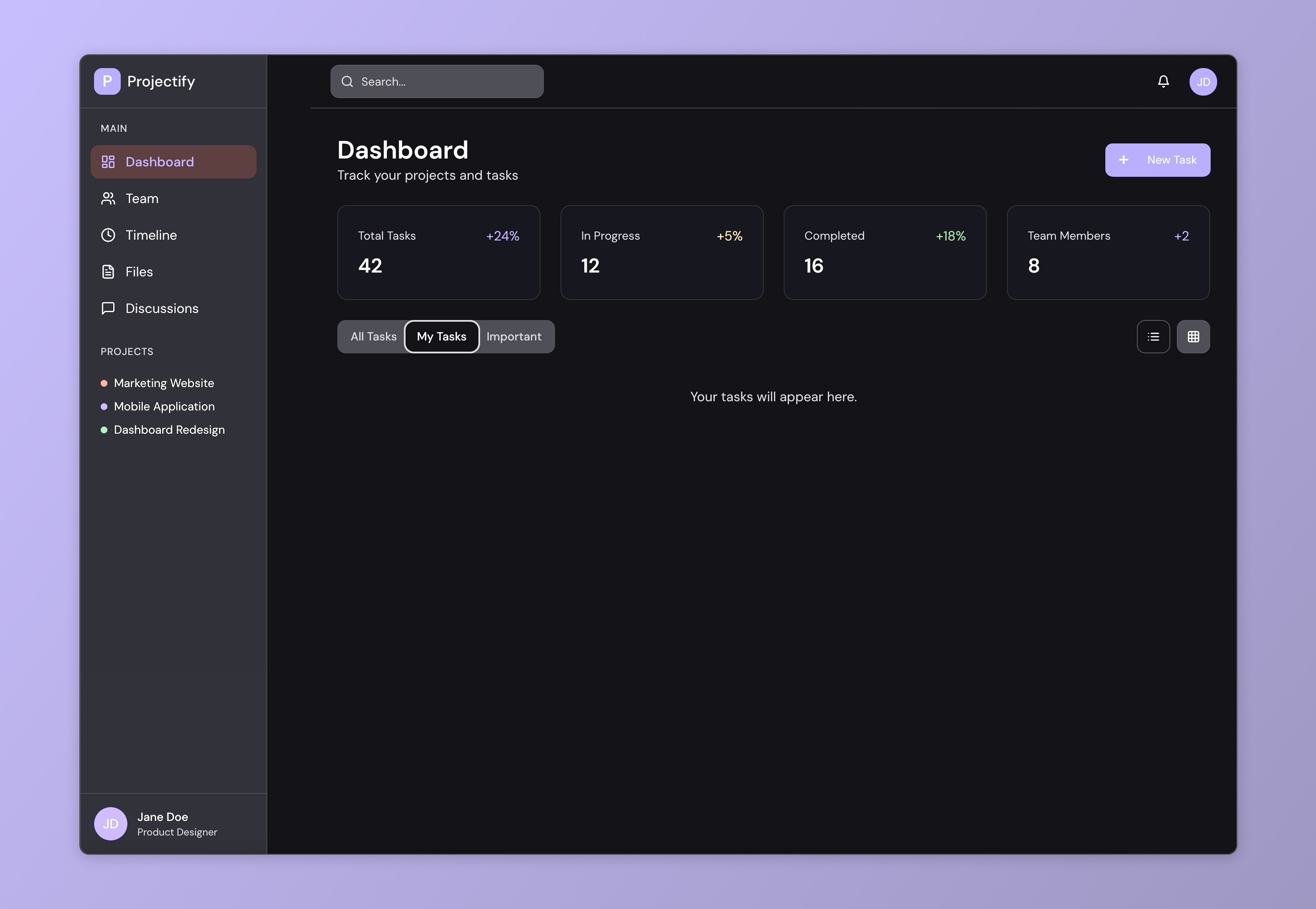This screenshot has height=909, width=1316.
Task: Click the notification bell icon
Action: [x=1163, y=81]
